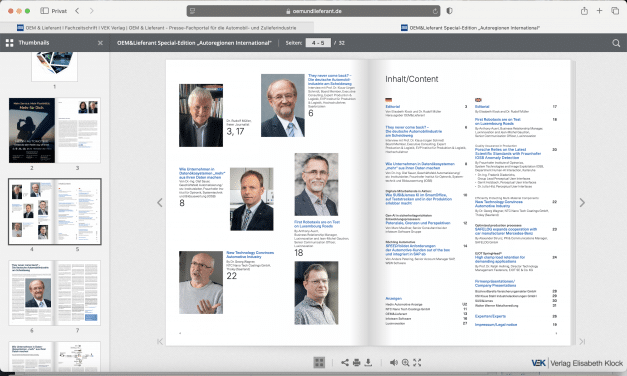Share the publication via the bottom share icon
Viewport: 627px width, 376px height.
[x=345, y=362]
